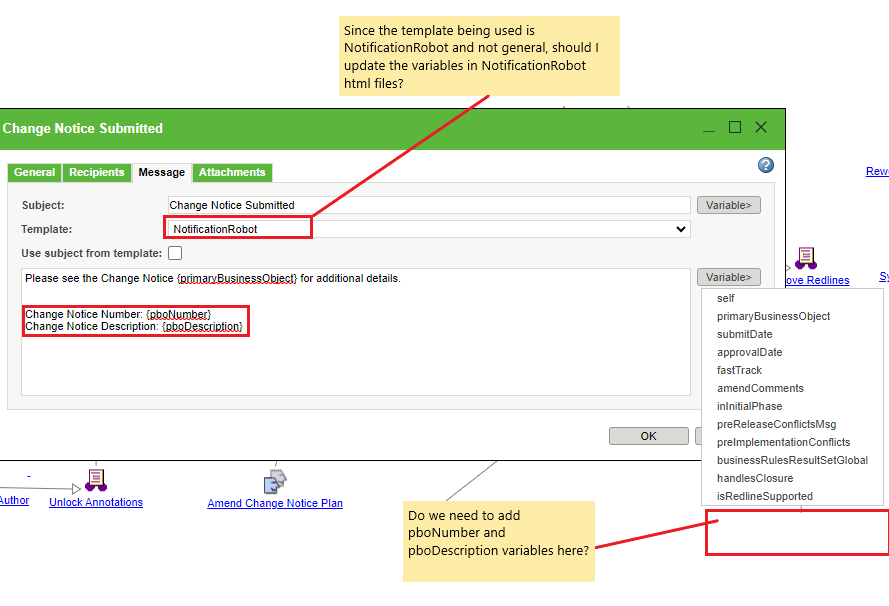The height and width of the screenshot is (606, 889).
Task: Select the Message tab
Action: [x=162, y=172]
